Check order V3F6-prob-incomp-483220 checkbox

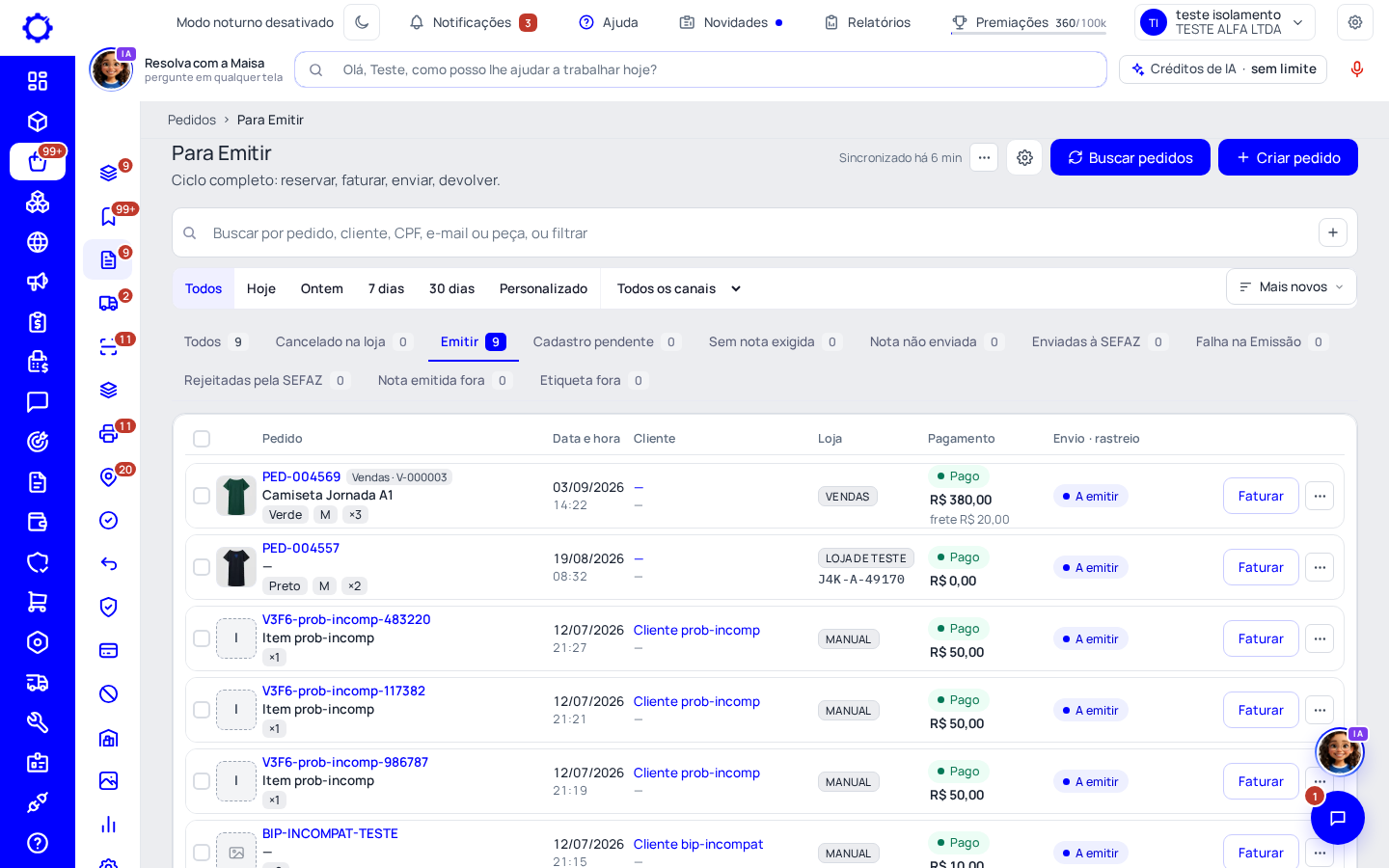pos(202,638)
